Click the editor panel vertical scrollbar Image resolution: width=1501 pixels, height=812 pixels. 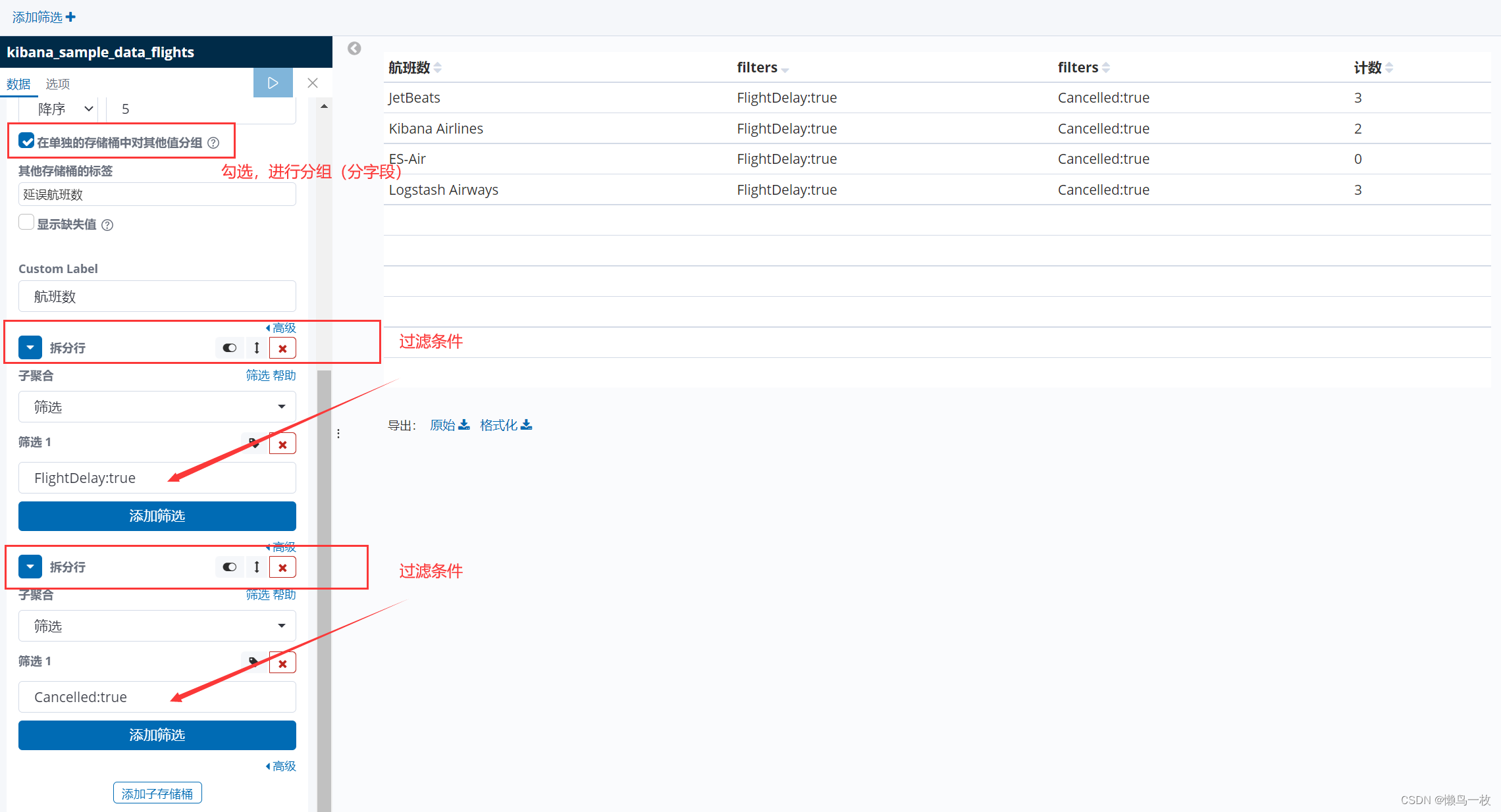point(324,526)
